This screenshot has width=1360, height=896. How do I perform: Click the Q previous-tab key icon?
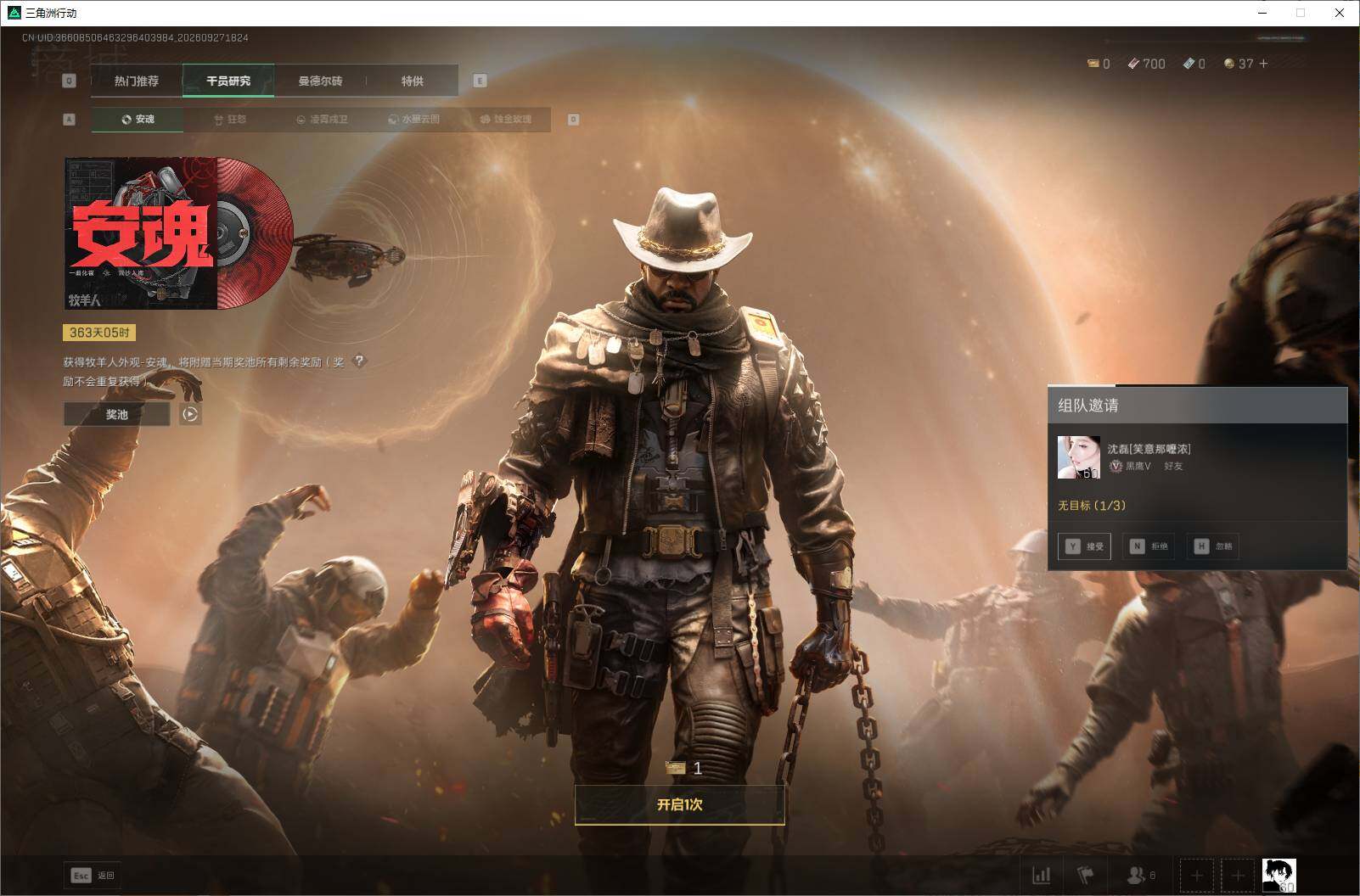[70, 81]
